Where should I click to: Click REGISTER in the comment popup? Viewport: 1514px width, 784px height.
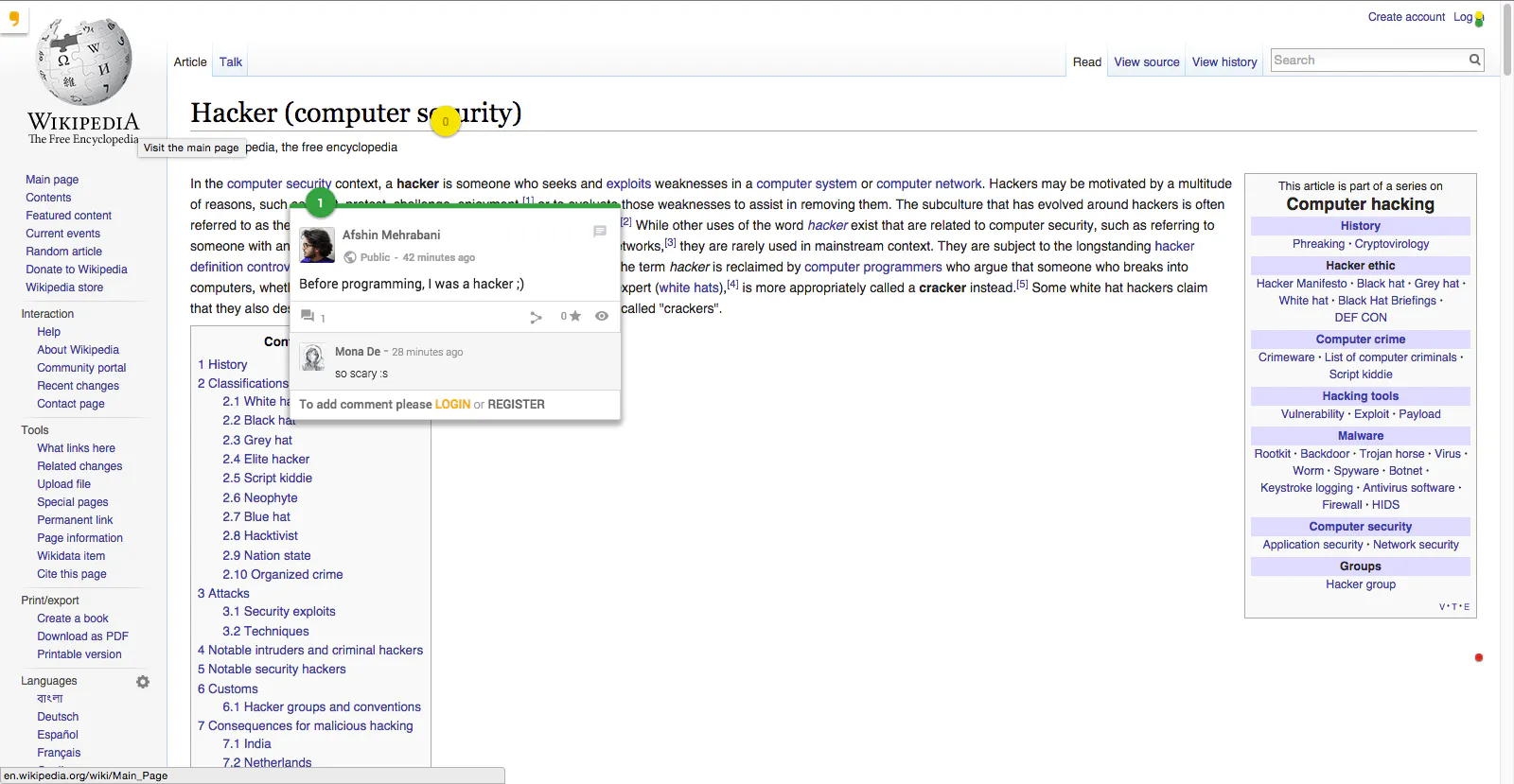pos(516,405)
